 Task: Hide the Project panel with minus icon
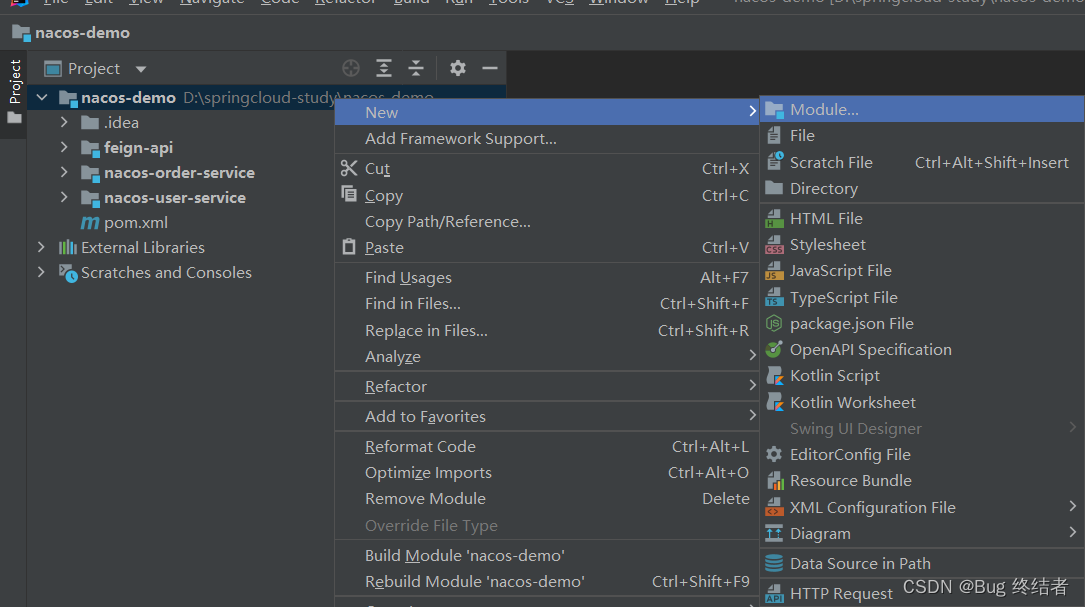coord(490,68)
